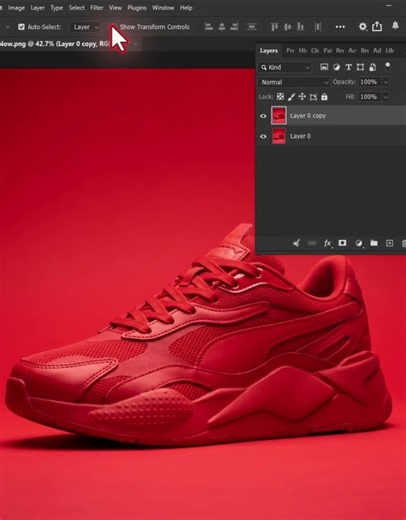Click the align right edges icon
406x520 pixels.
tap(234, 27)
